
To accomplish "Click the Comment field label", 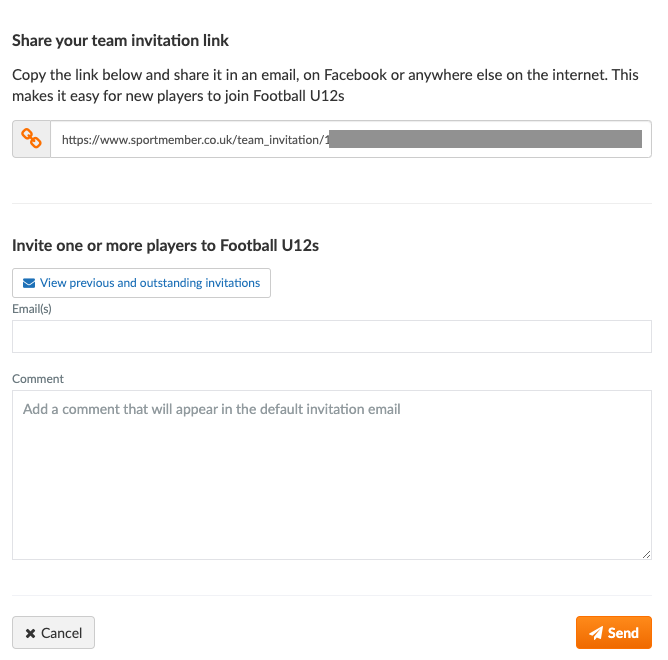I will pos(38,379).
